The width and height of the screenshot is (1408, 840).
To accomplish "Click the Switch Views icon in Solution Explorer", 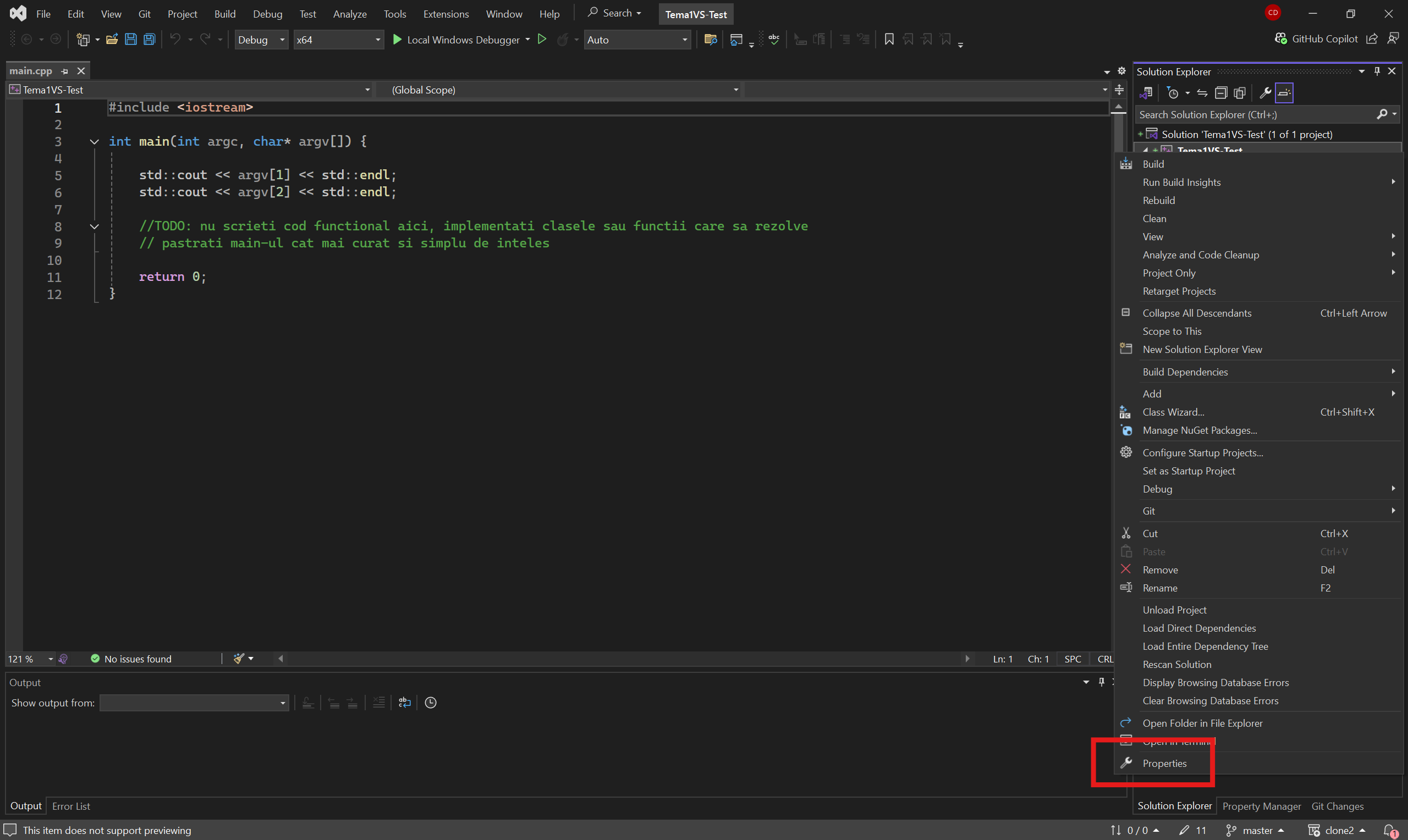I will 1146,93.
